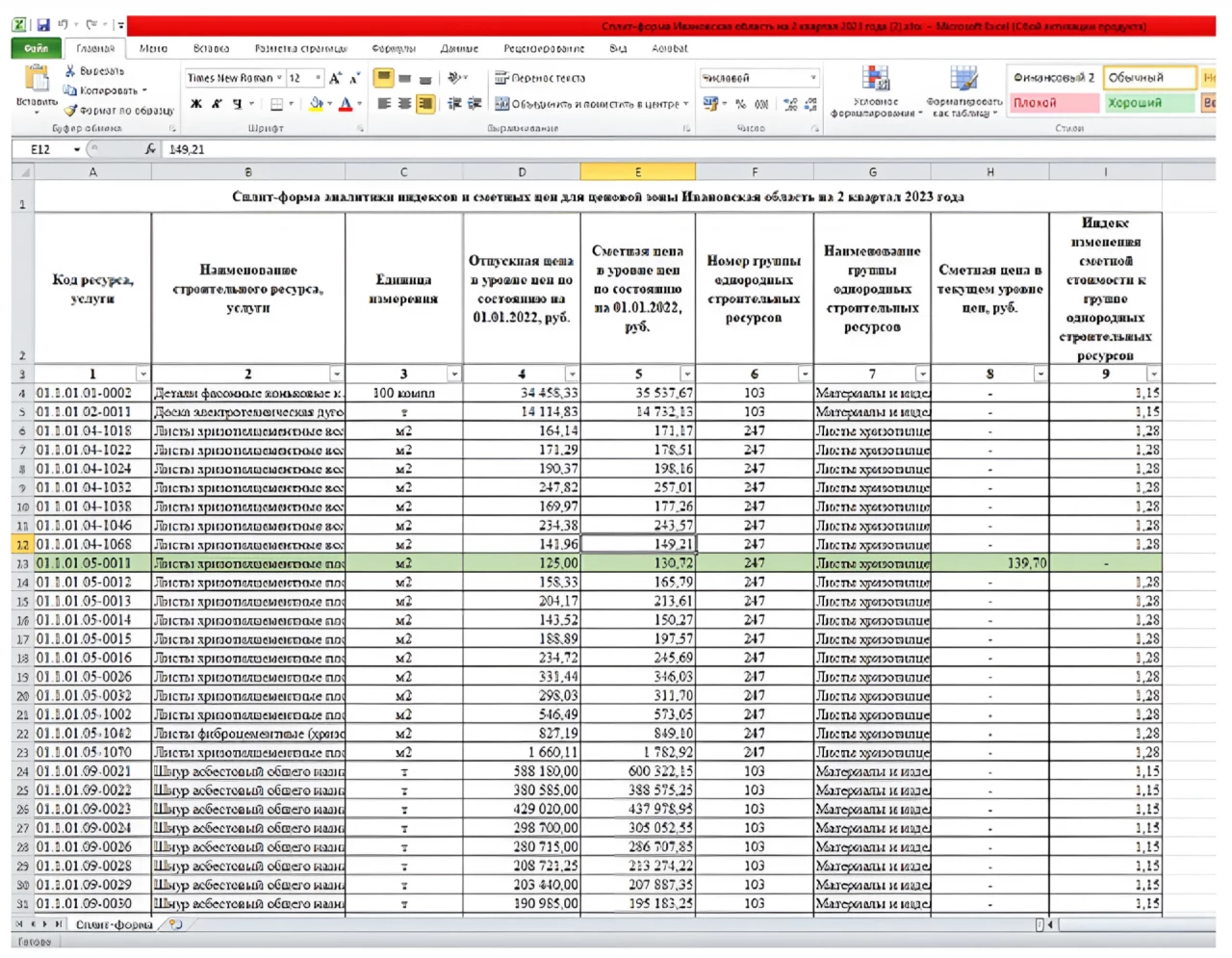Open the filter dropdown for column 5
1232x958 pixels.
click(687, 374)
